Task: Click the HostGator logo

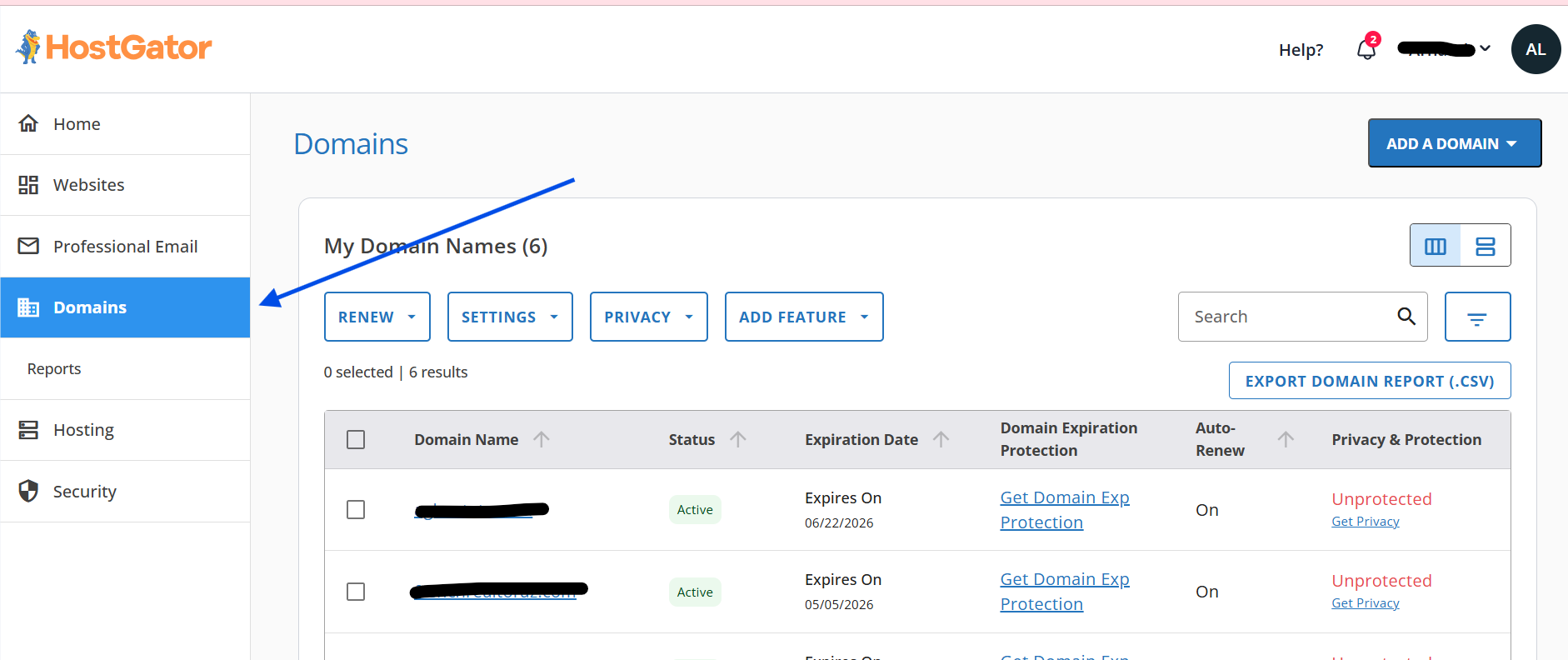Action: 114,47
